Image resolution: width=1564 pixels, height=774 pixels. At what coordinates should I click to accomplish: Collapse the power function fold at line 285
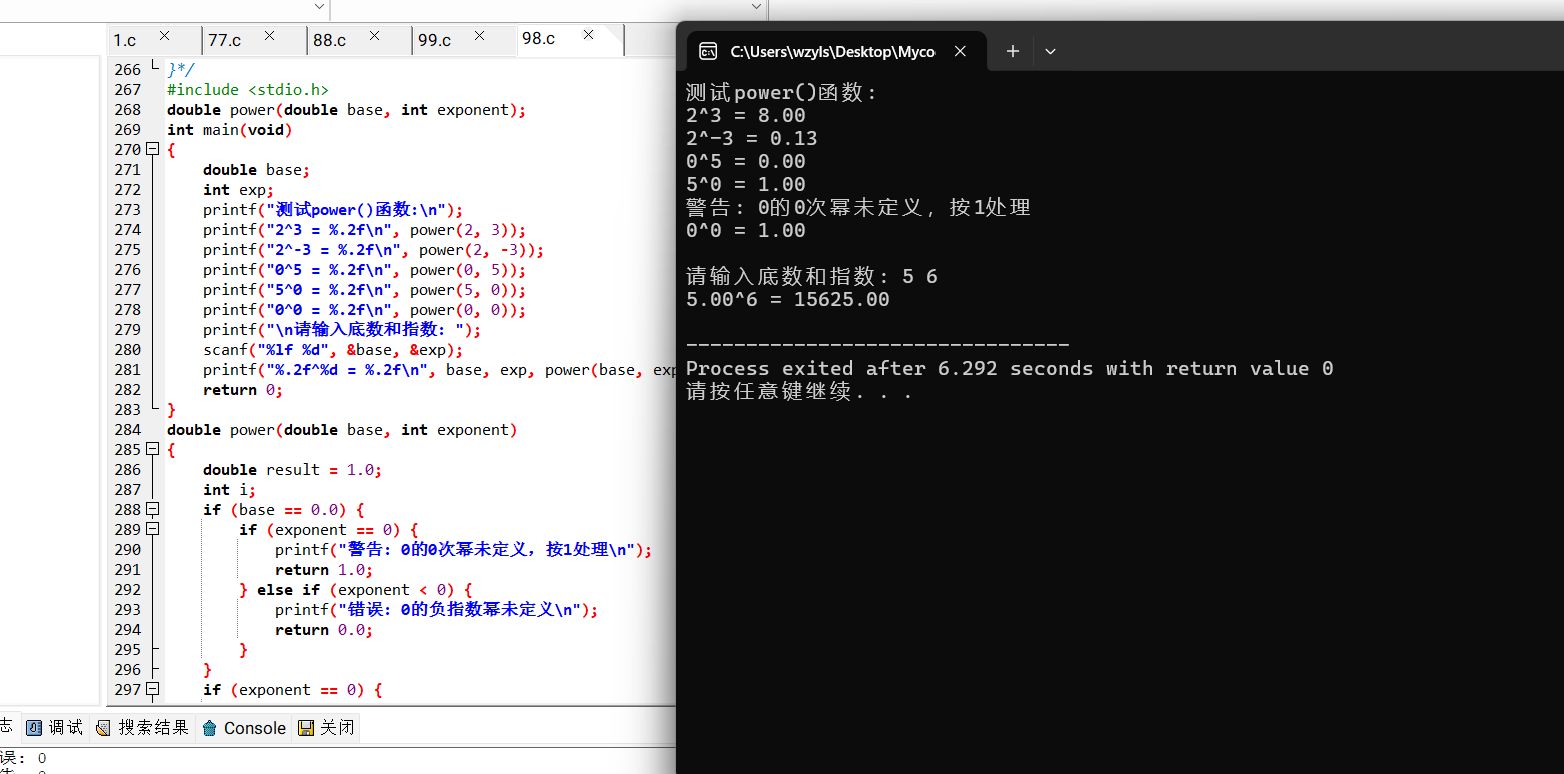click(152, 450)
